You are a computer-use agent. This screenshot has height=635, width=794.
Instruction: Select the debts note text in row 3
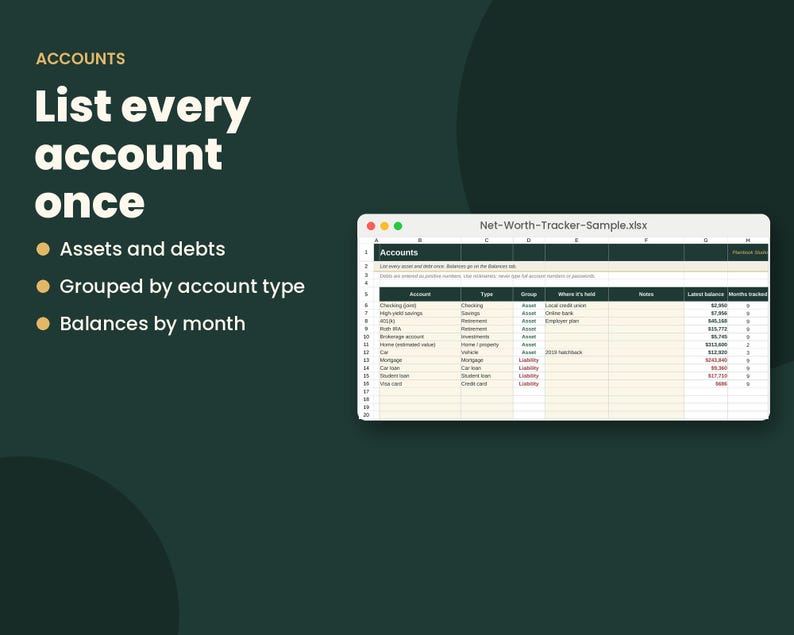tap(487, 276)
